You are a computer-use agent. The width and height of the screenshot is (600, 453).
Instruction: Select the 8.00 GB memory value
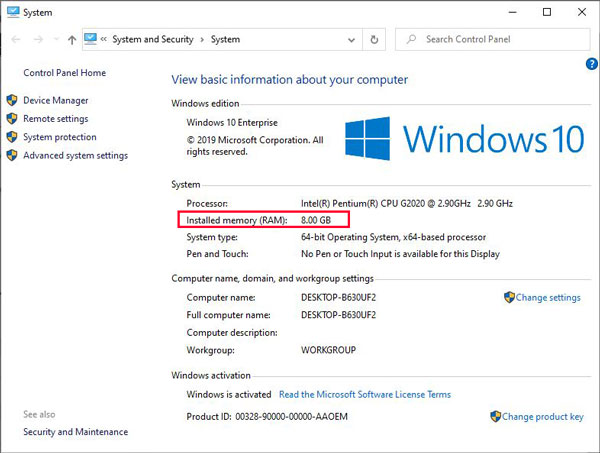[316, 220]
